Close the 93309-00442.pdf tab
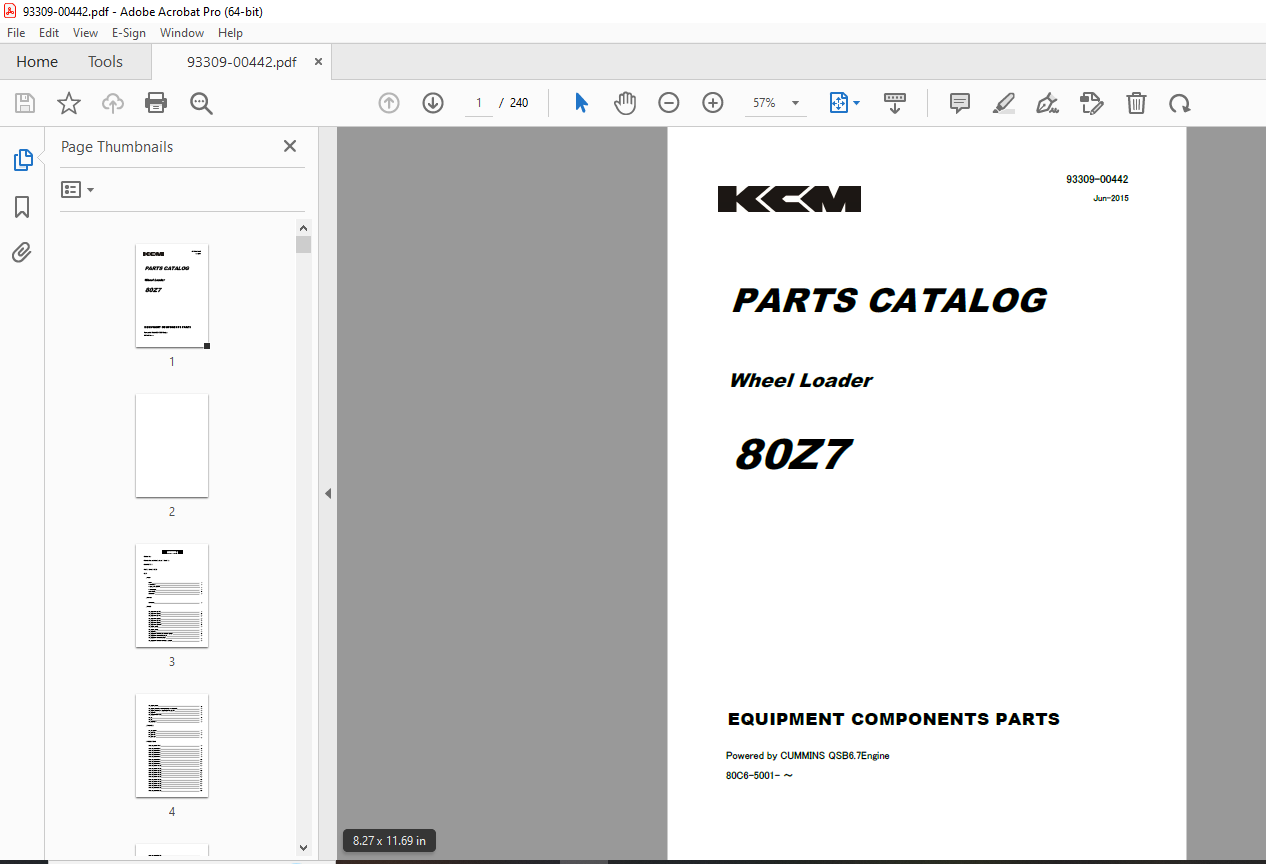The width and height of the screenshot is (1266, 864). point(319,62)
